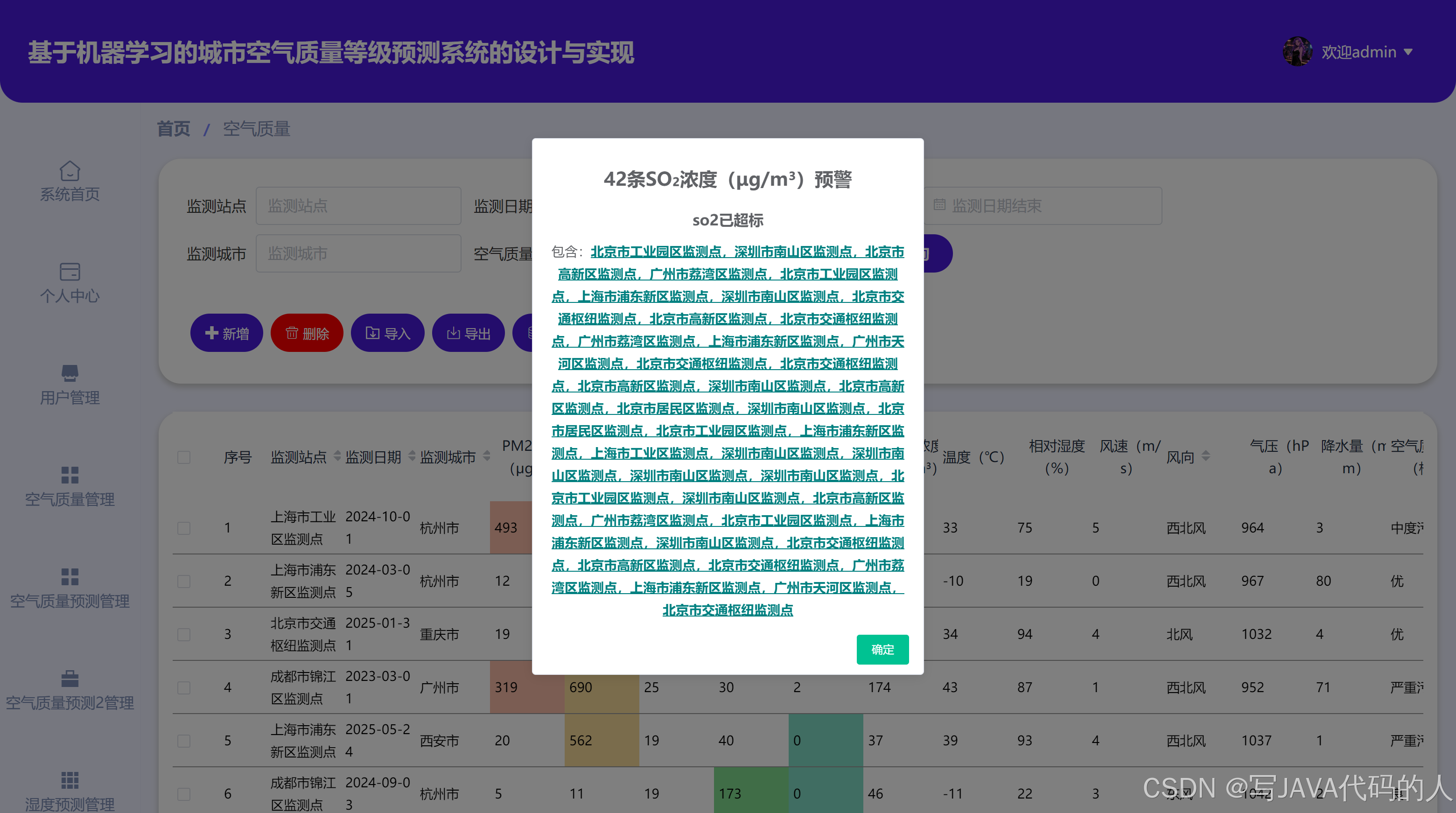This screenshot has width=1456, height=813.
Task: Go to 首页 breadcrumb link
Action: 173,129
